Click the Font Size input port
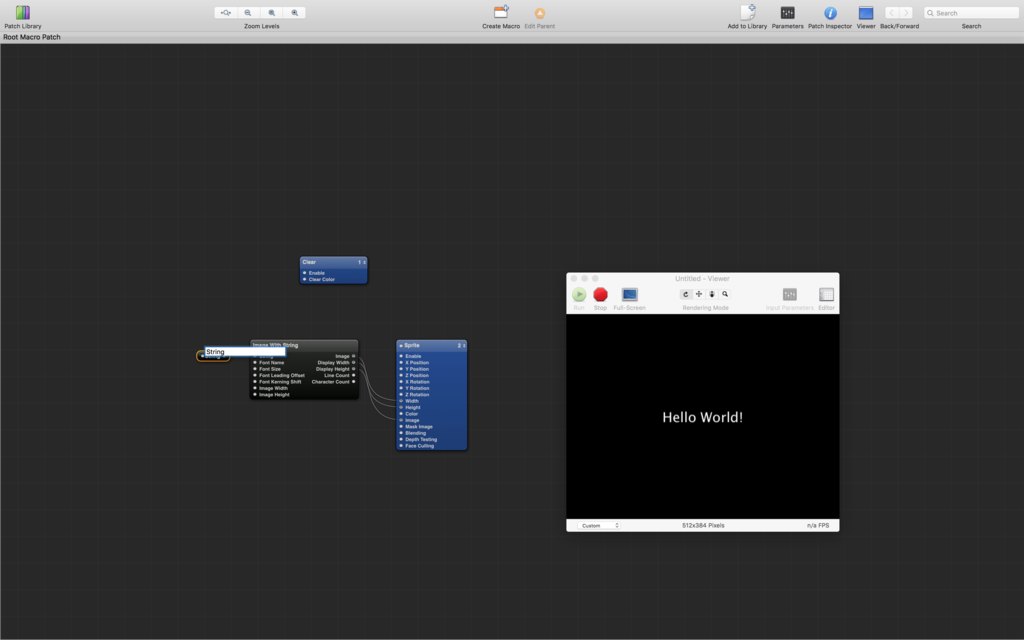 (255, 369)
